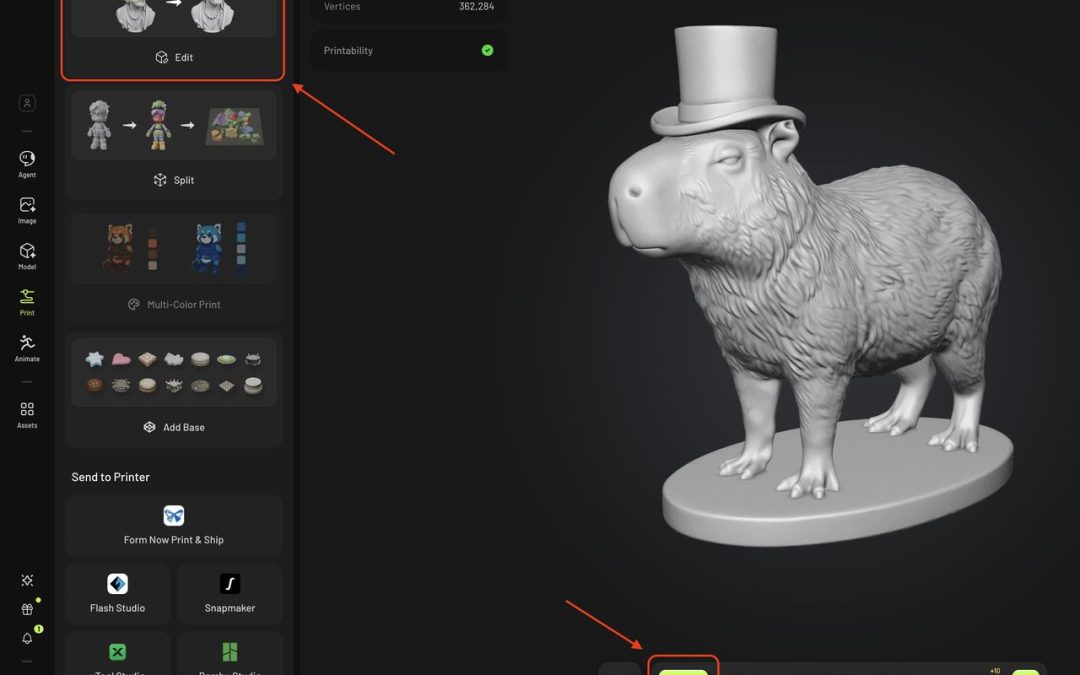
Task: Open the notifications bell
Action: tap(27, 638)
